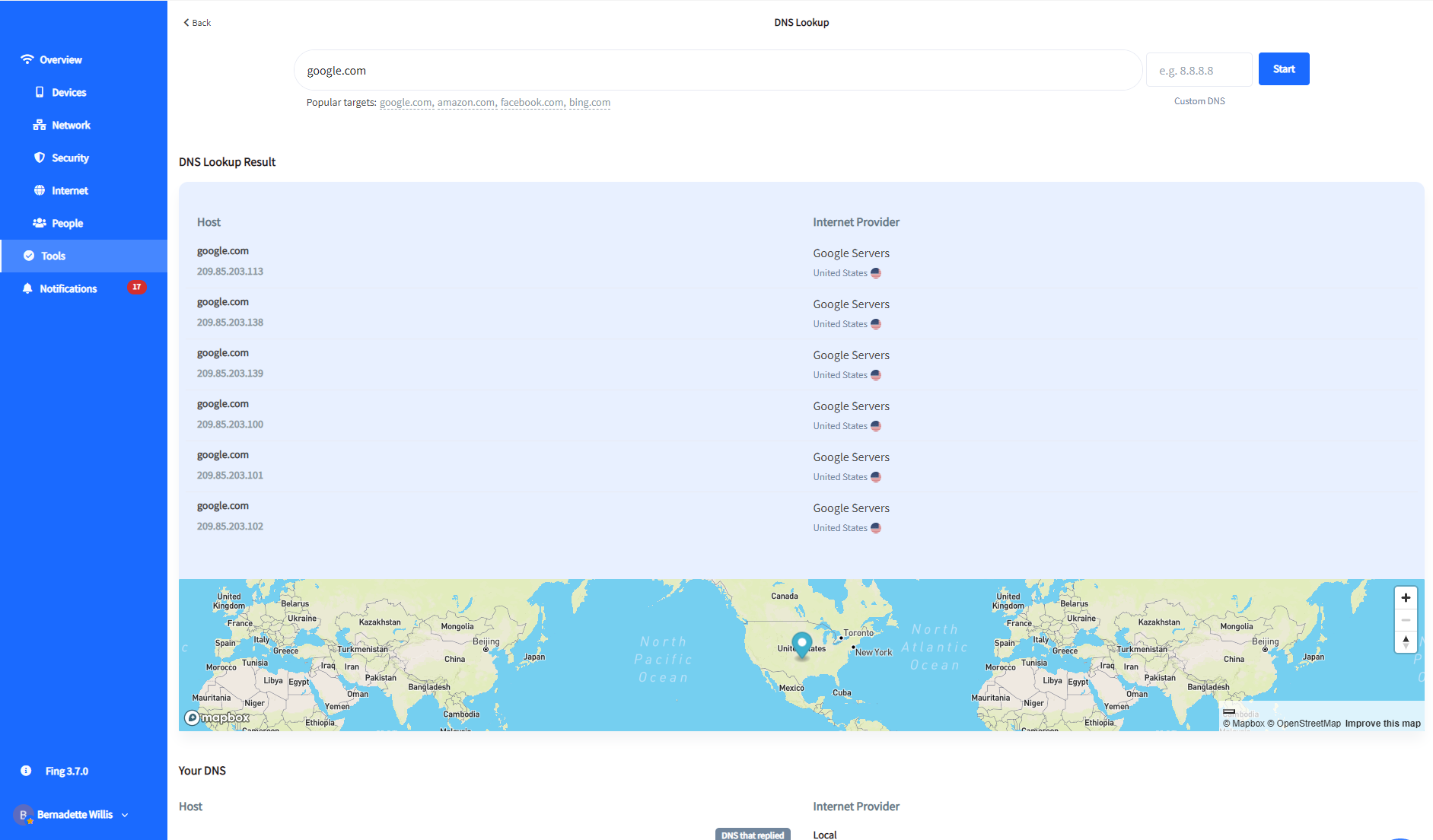Open the Overview section
The width and height of the screenshot is (1433, 840).
(x=61, y=59)
